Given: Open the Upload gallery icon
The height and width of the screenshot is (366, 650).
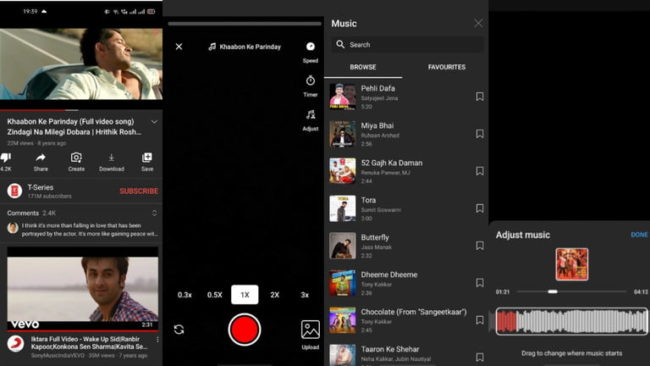Looking at the screenshot, I should pyautogui.click(x=310, y=330).
